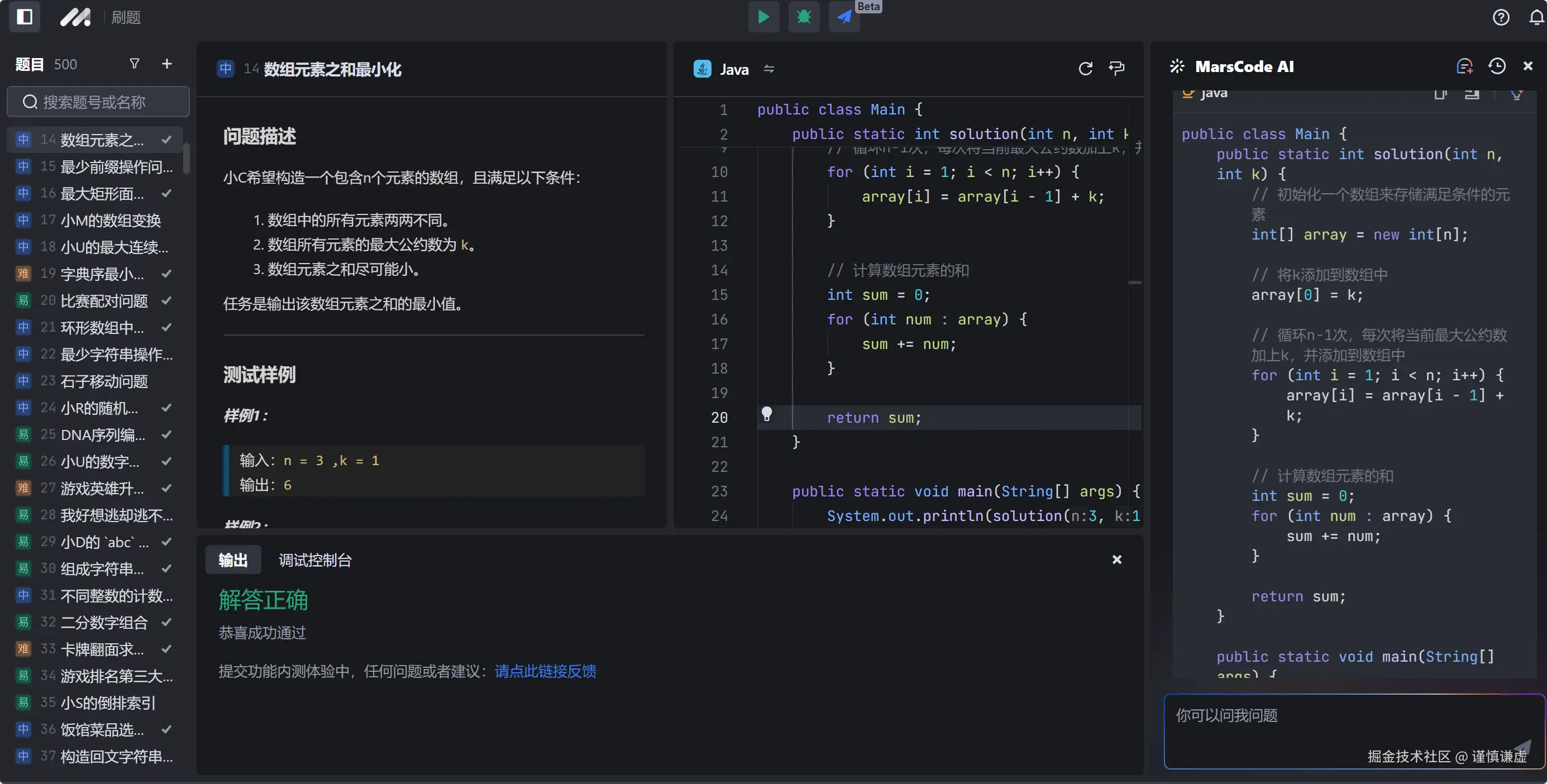This screenshot has height=784, width=1547.
Task: Click the lightbulb hint on line 20
Action: tap(767, 414)
